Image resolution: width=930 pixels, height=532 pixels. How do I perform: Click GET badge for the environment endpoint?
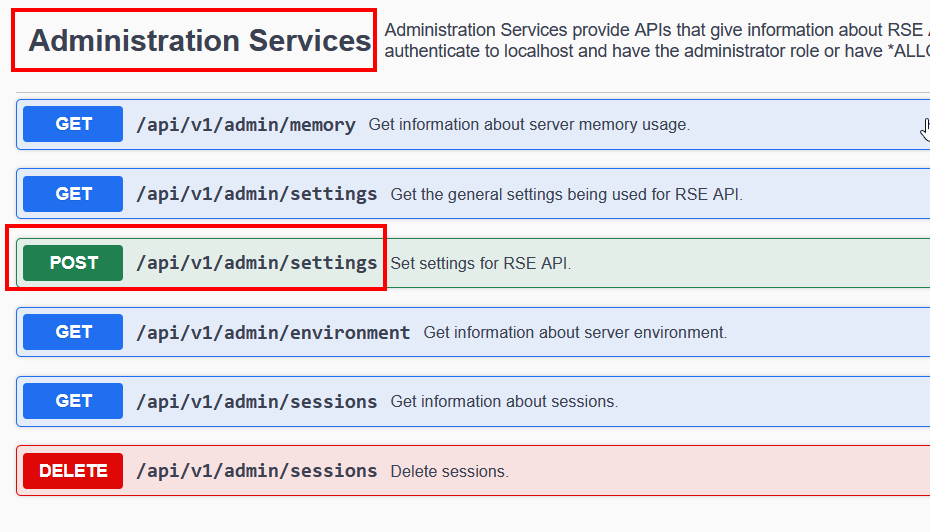[x=73, y=332]
